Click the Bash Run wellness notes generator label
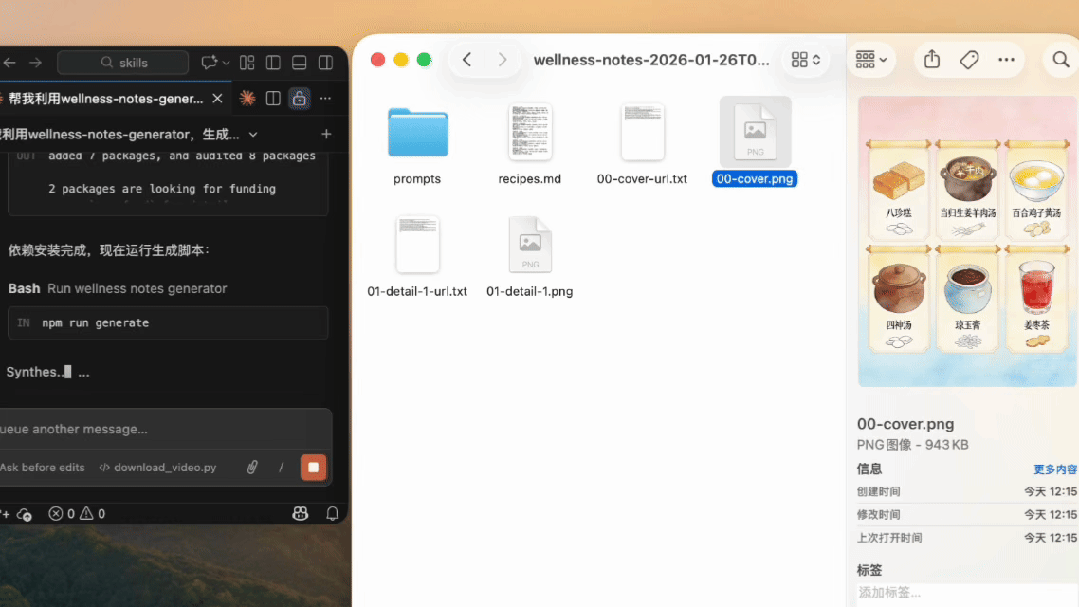The width and height of the screenshot is (1079, 607). [x=118, y=288]
